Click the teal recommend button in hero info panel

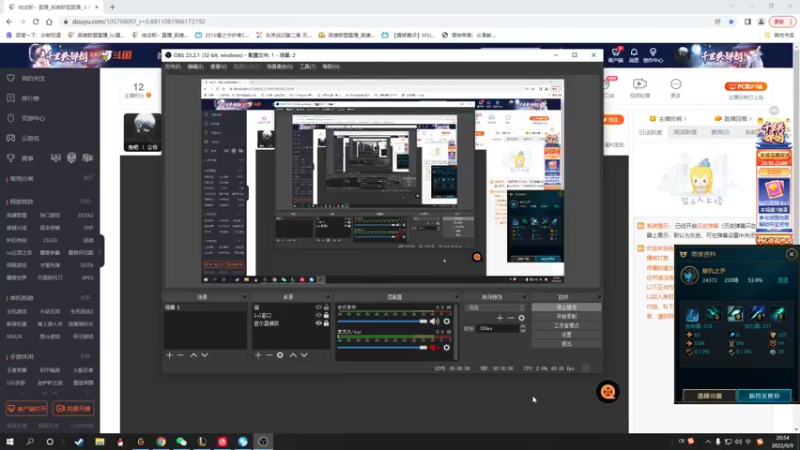point(764,396)
